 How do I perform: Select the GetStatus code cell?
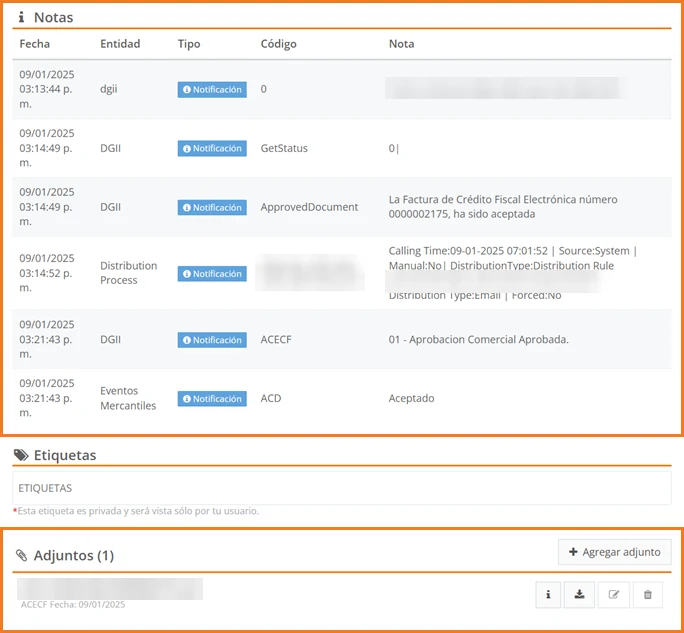(284, 148)
